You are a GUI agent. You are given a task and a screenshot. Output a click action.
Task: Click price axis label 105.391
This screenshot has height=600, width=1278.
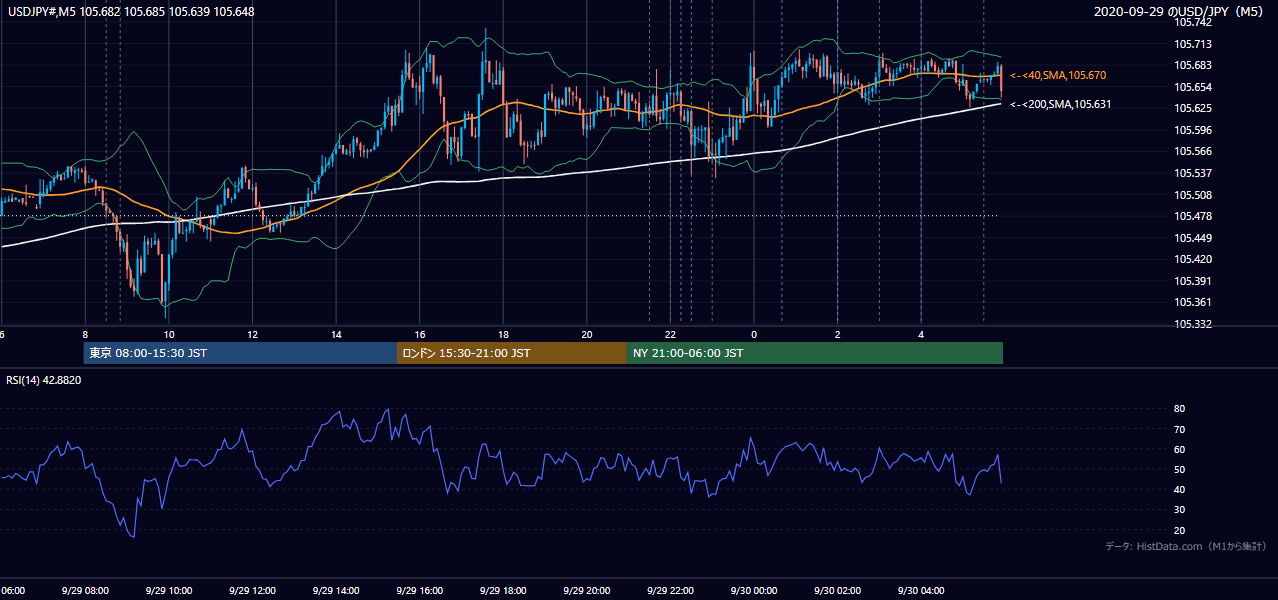point(1192,281)
